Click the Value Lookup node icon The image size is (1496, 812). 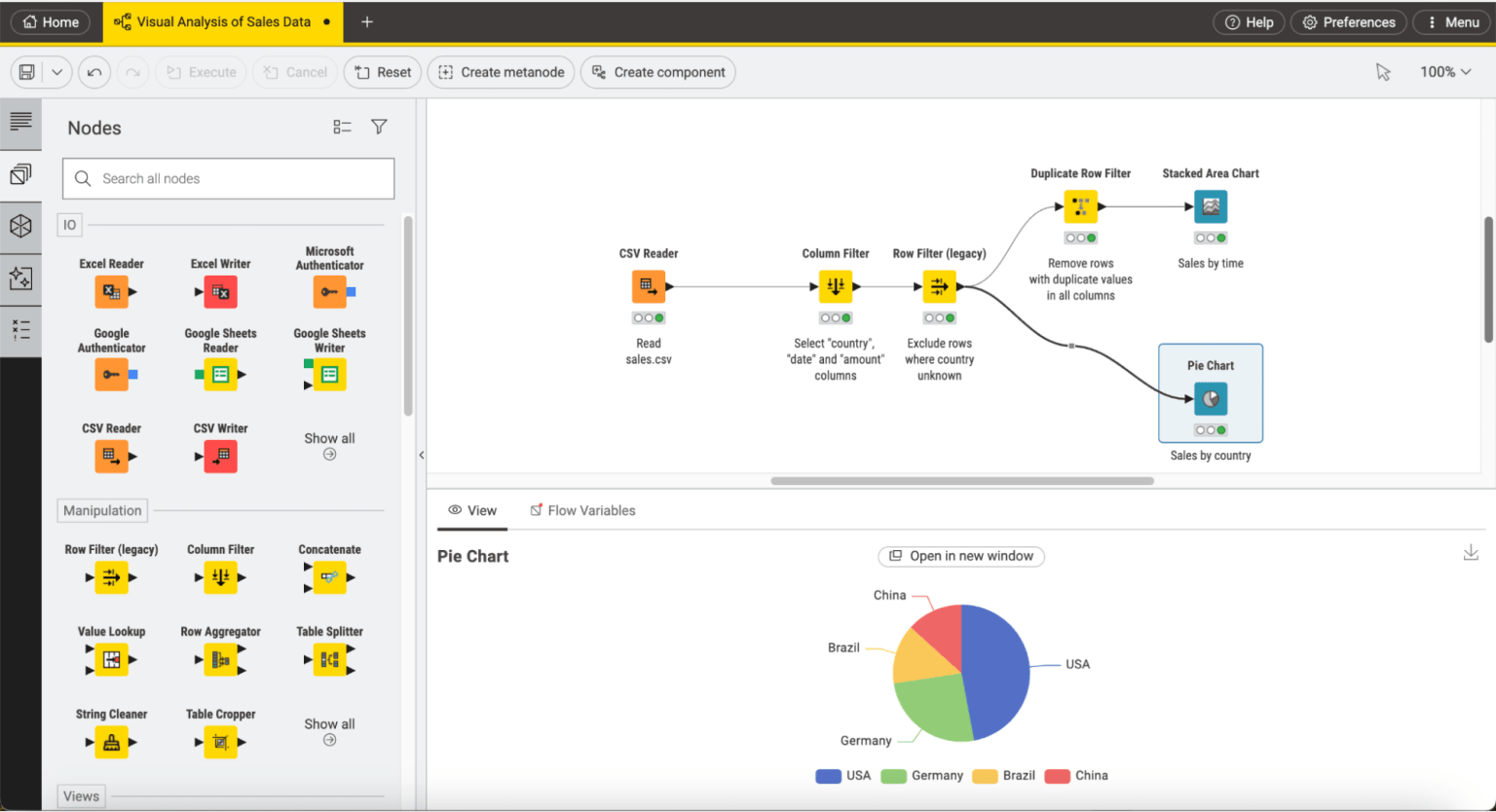(112, 660)
